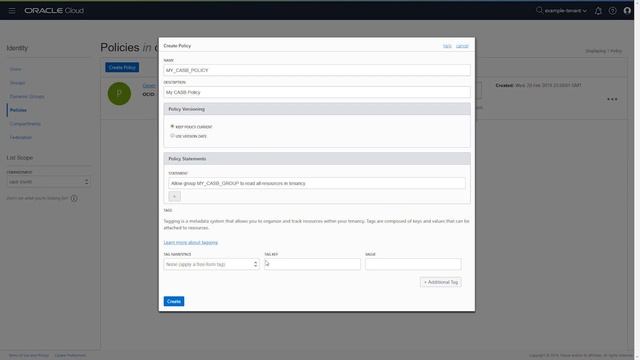Click the Name field with MY_CASB_POLICY
Viewport: 640px width, 360px height.
pyautogui.click(x=317, y=70)
